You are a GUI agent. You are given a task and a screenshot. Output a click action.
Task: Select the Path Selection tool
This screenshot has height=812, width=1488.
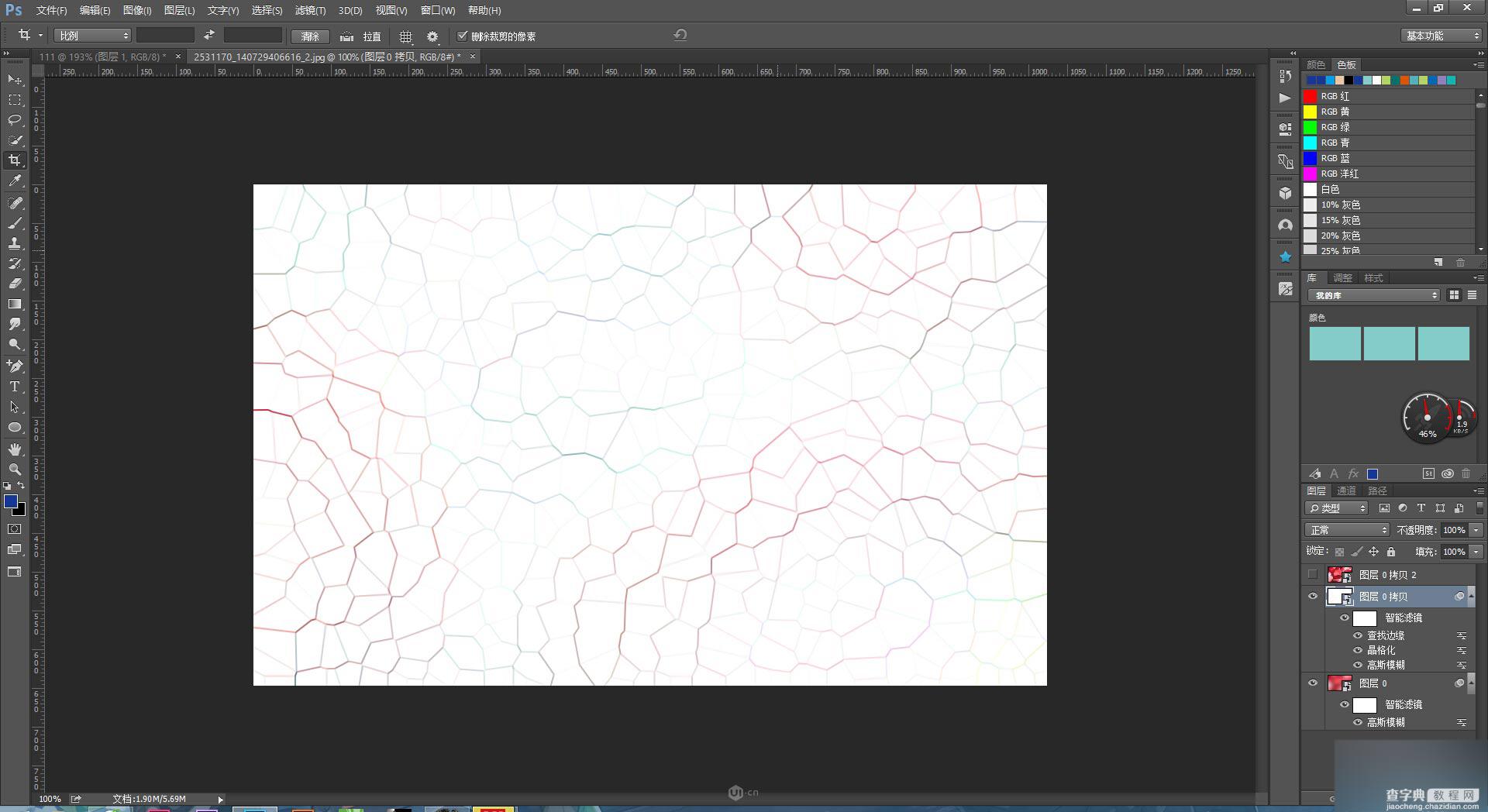click(15, 407)
